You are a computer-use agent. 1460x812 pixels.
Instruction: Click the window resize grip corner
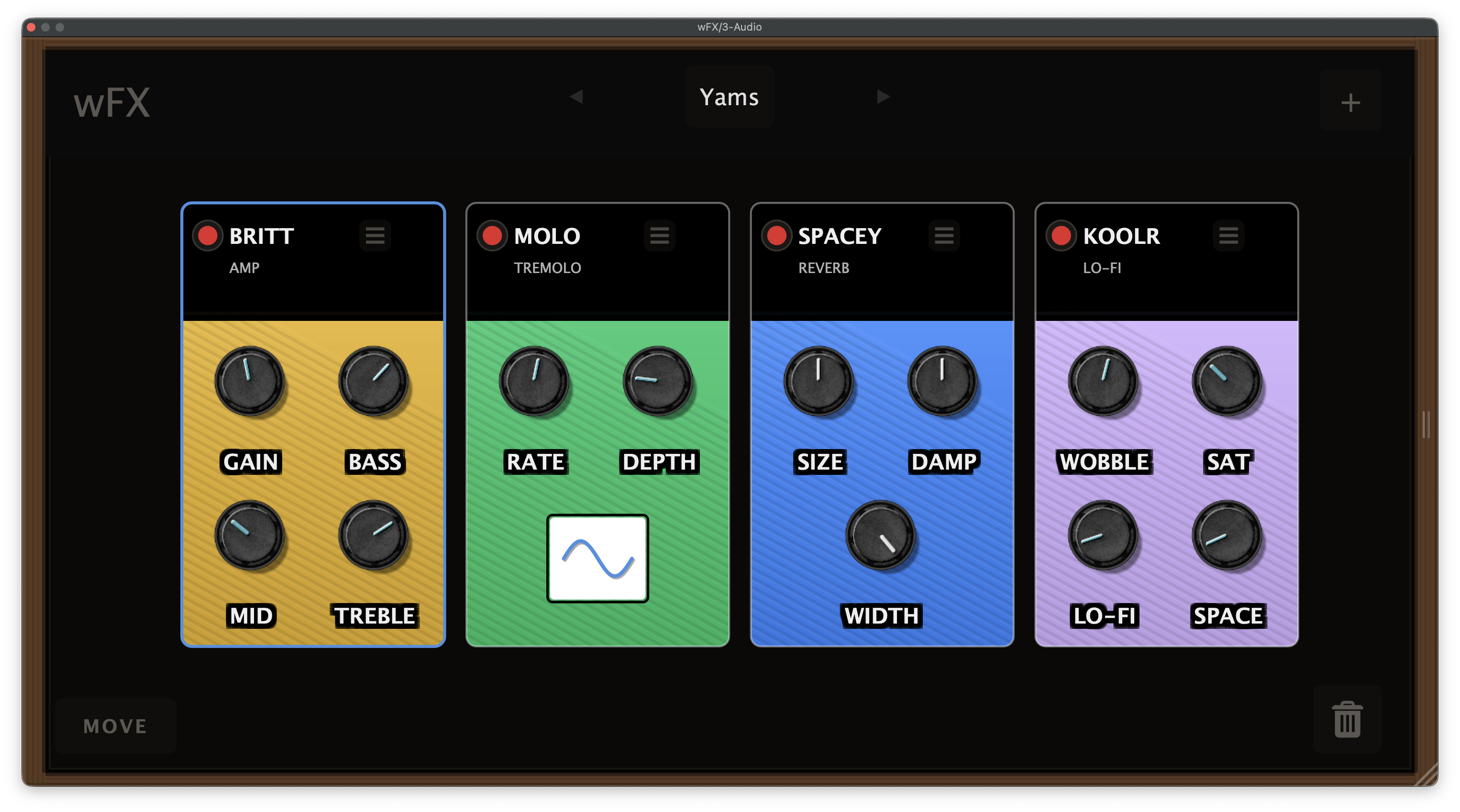coord(1427,775)
